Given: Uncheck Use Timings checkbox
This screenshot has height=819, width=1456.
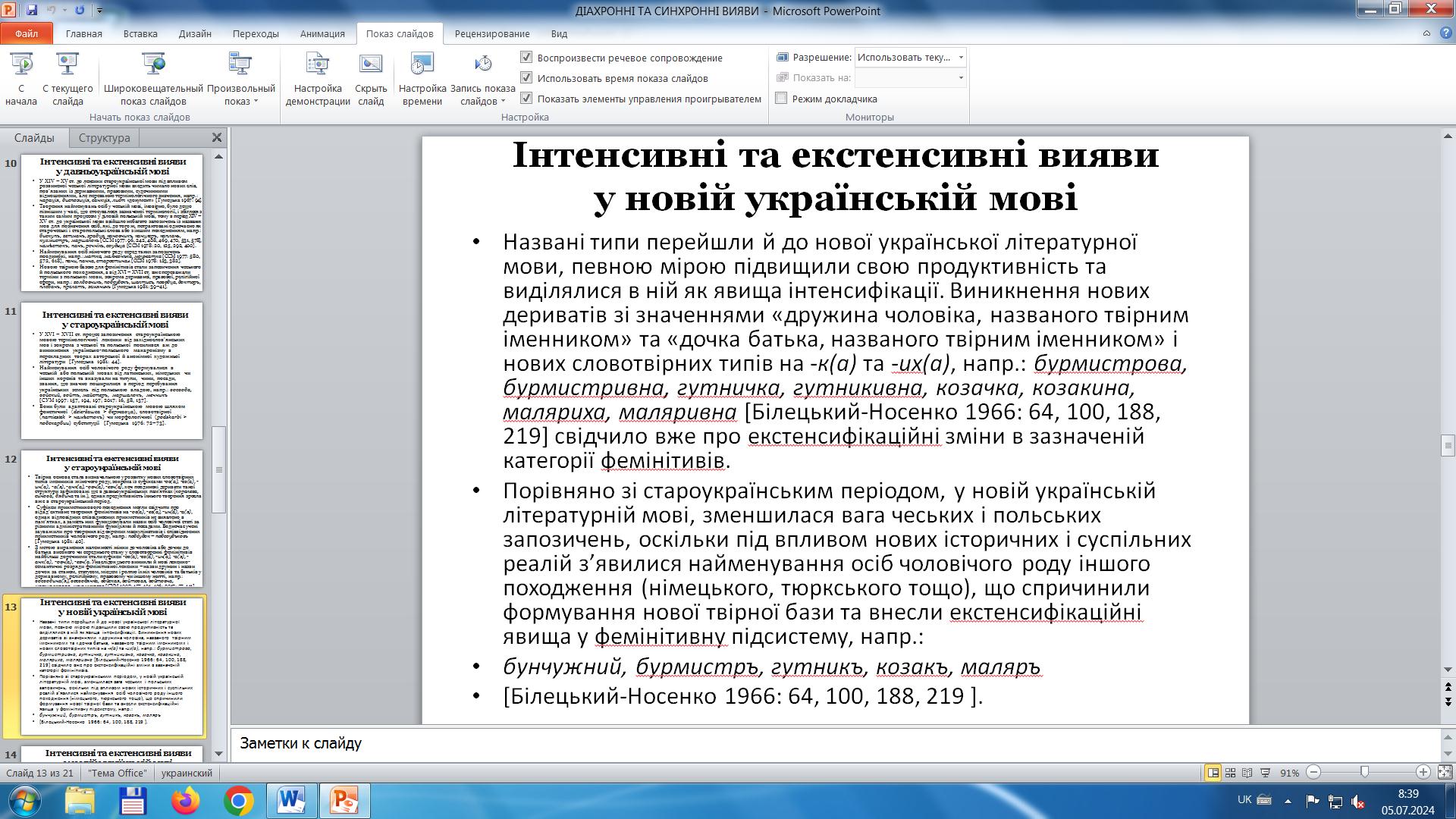Looking at the screenshot, I should click(x=526, y=78).
